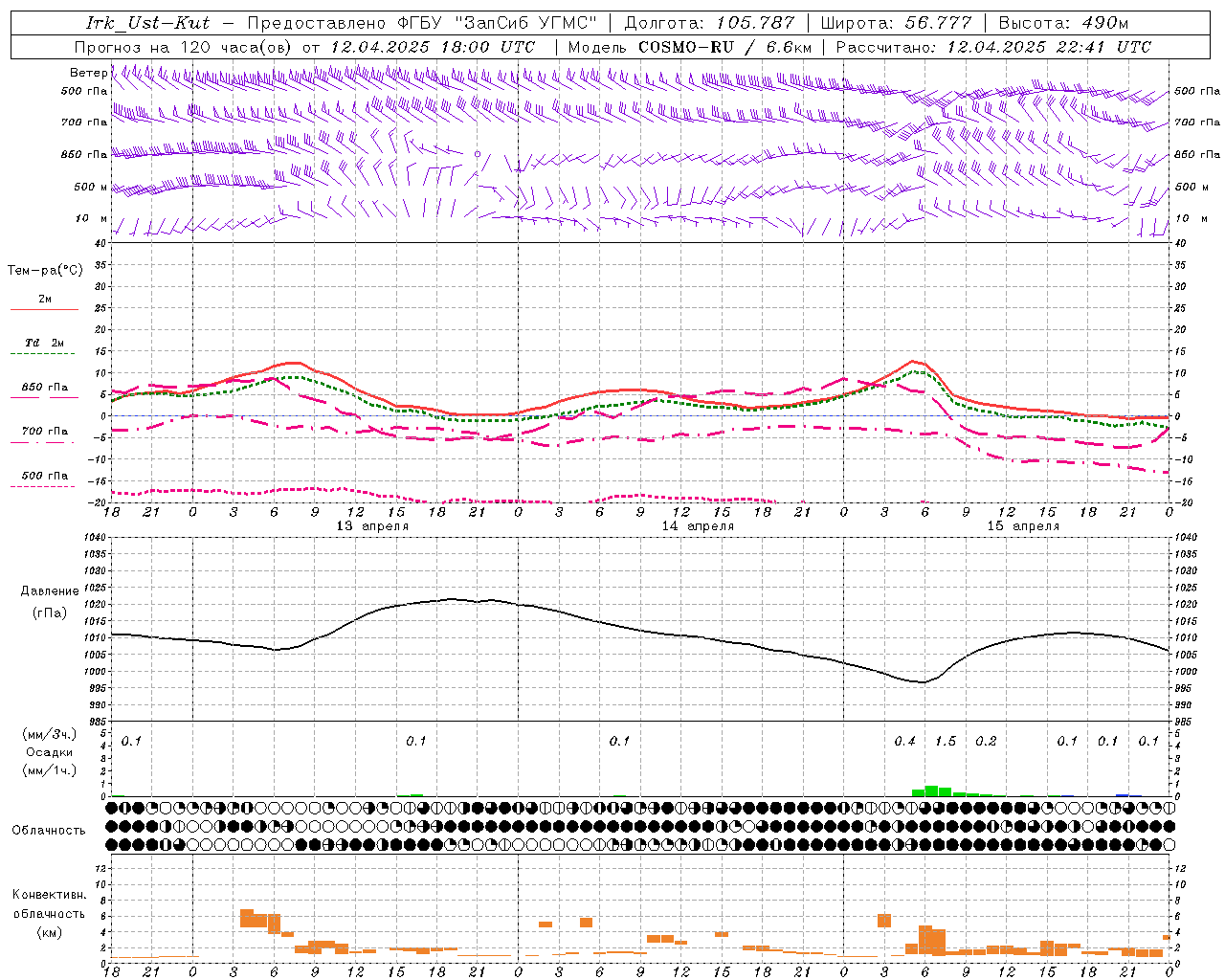Click the Тем-ра(°C) temperature label
This screenshot has width=1225, height=980.
pyautogui.click(x=45, y=271)
